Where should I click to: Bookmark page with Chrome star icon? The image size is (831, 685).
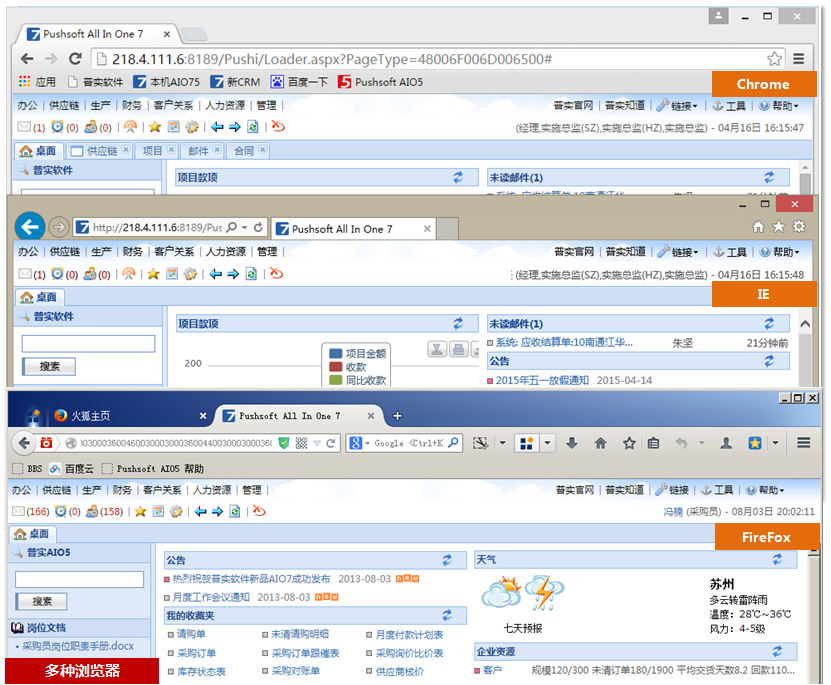tap(774, 59)
